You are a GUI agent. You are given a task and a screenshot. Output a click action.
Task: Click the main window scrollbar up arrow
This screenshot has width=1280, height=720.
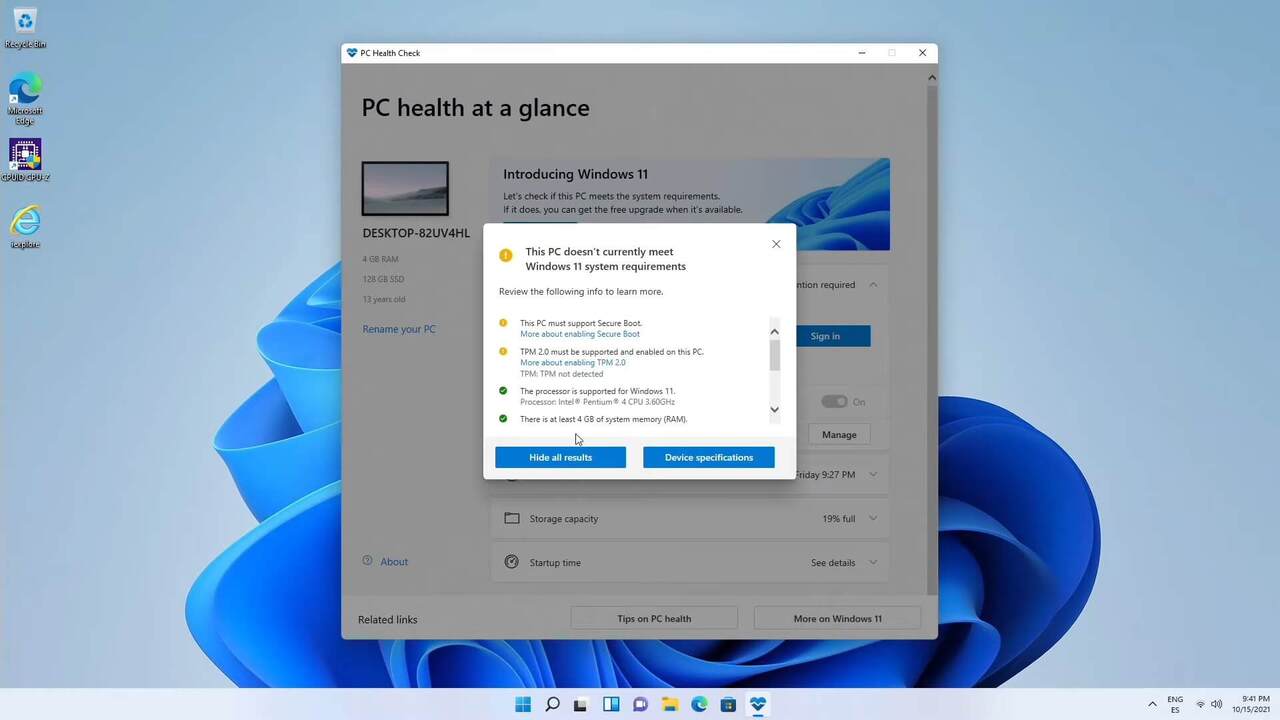click(x=932, y=77)
